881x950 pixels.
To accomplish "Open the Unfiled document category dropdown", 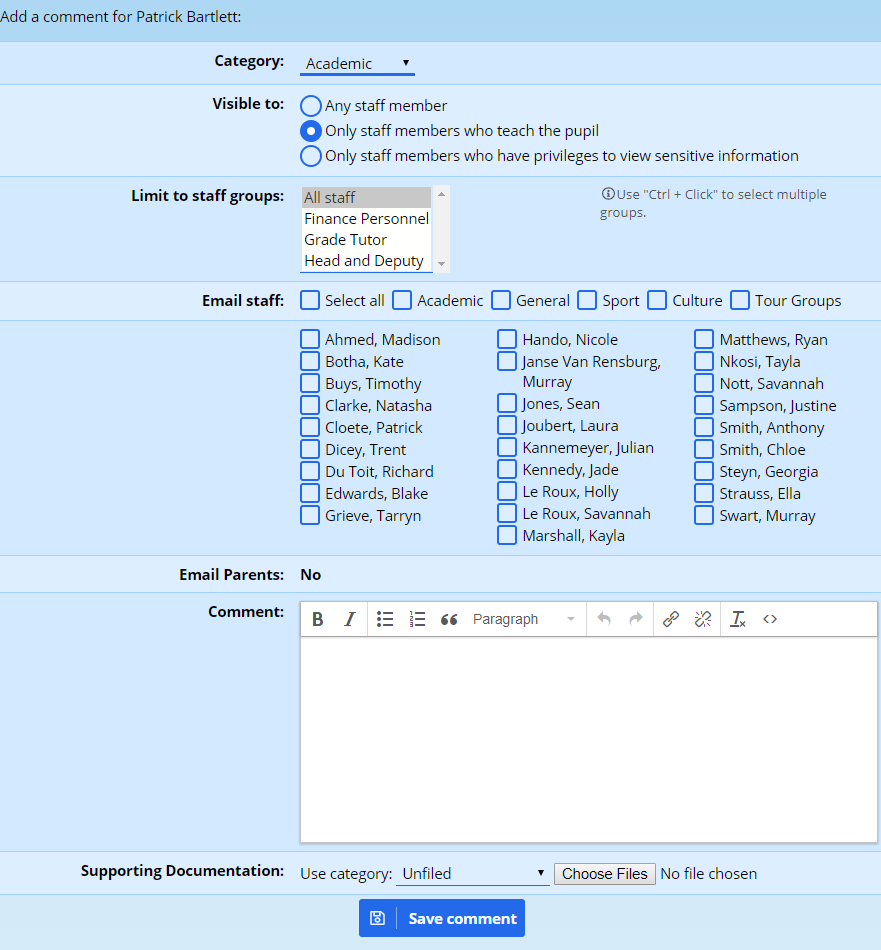I will pos(473,874).
